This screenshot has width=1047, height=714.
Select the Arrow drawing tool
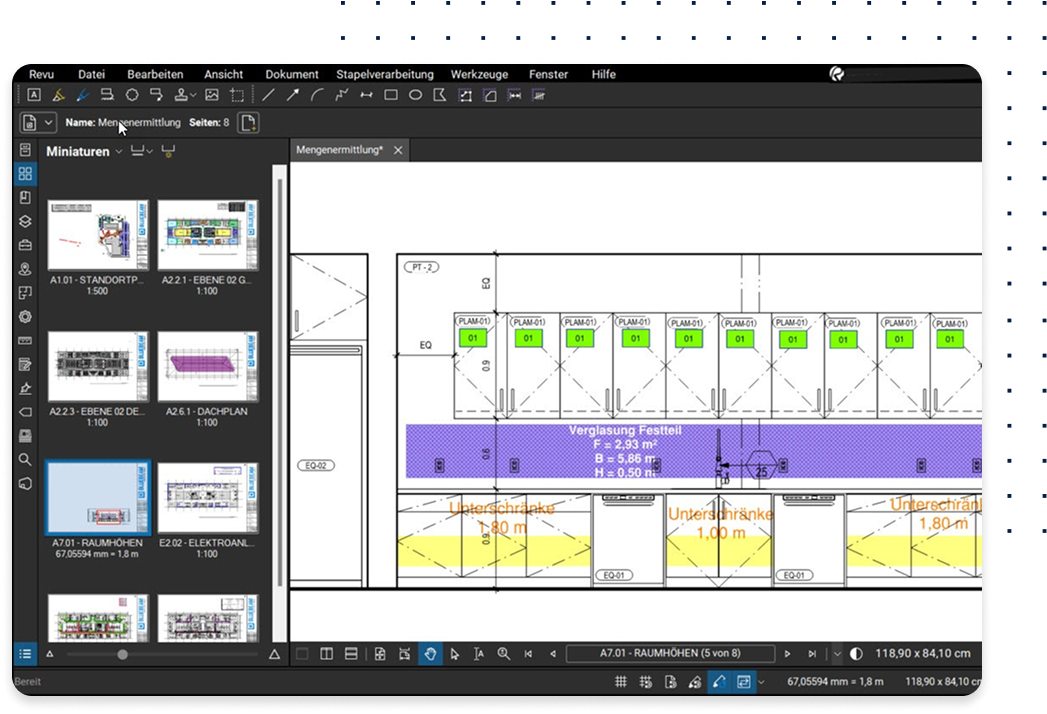292,95
